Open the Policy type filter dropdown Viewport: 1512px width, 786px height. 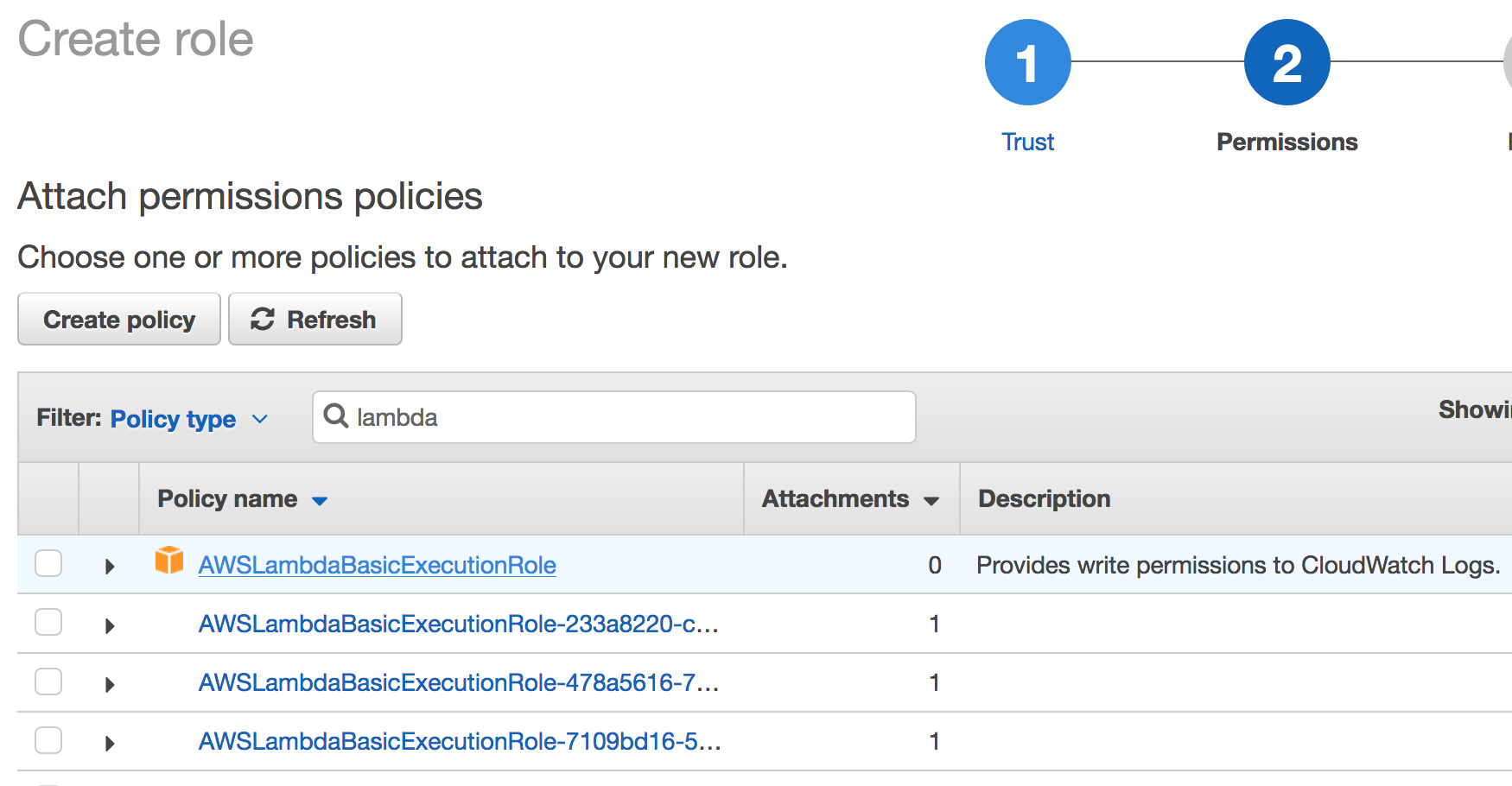[x=189, y=419]
